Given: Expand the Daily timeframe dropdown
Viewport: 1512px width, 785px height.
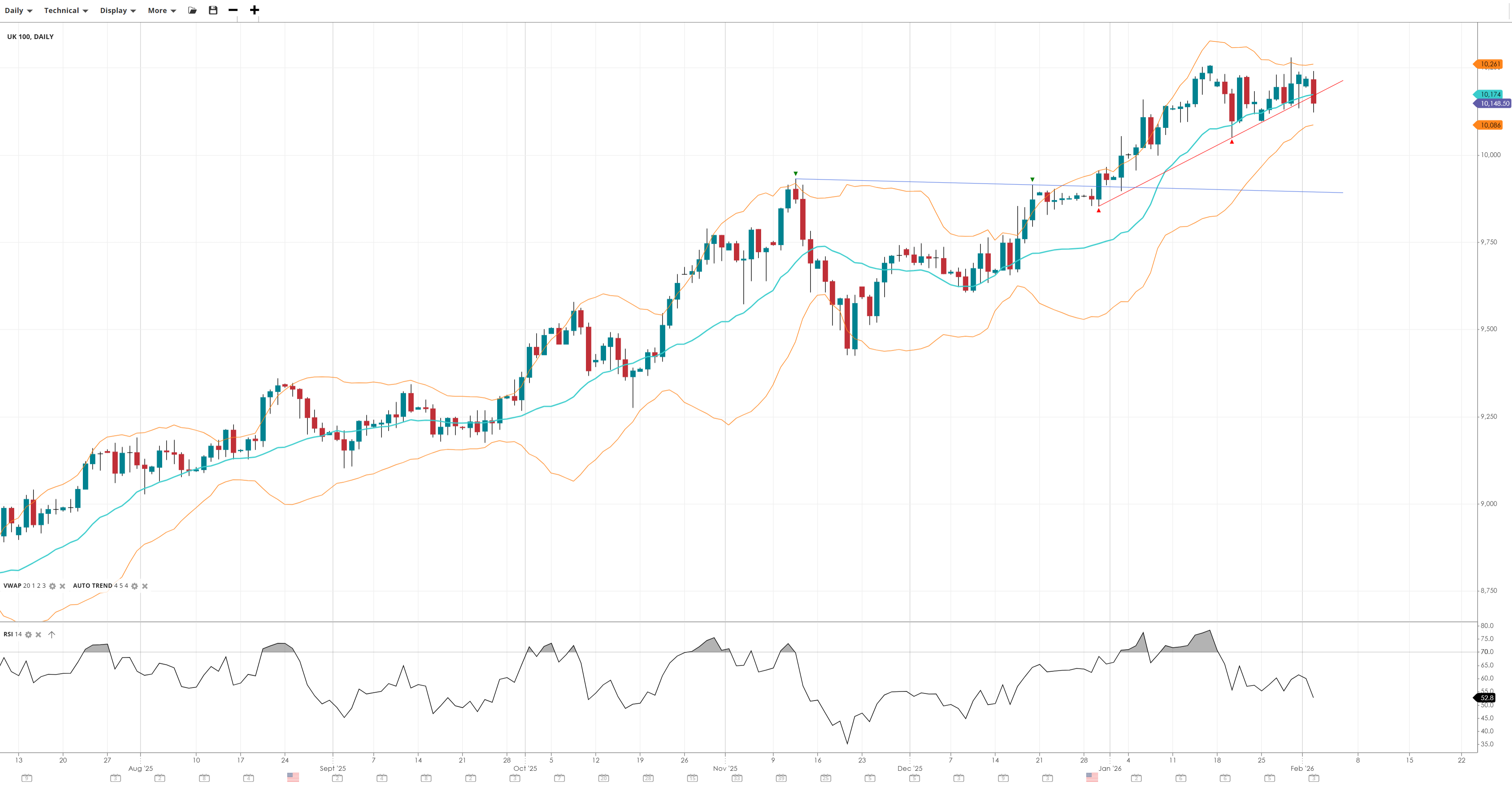Looking at the screenshot, I should 18,11.
